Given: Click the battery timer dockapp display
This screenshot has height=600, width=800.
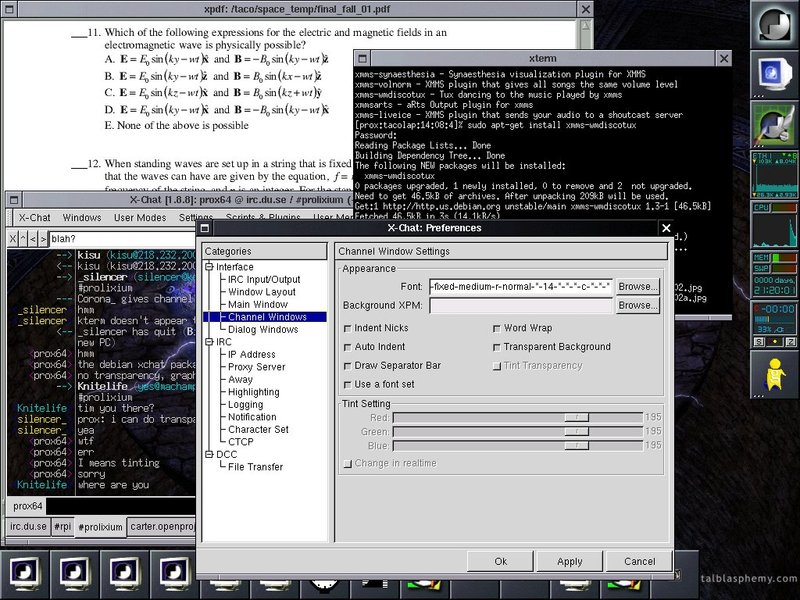Looking at the screenshot, I should pyautogui.click(x=774, y=318).
